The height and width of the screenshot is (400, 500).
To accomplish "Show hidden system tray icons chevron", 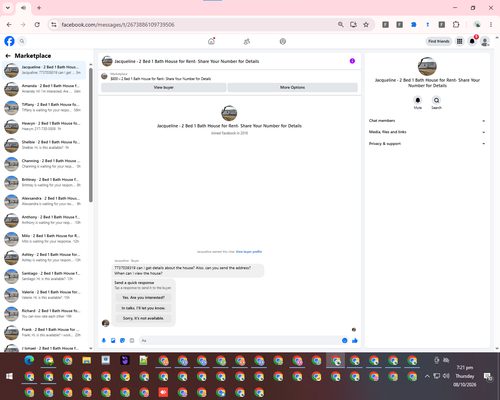I will pos(427,376).
